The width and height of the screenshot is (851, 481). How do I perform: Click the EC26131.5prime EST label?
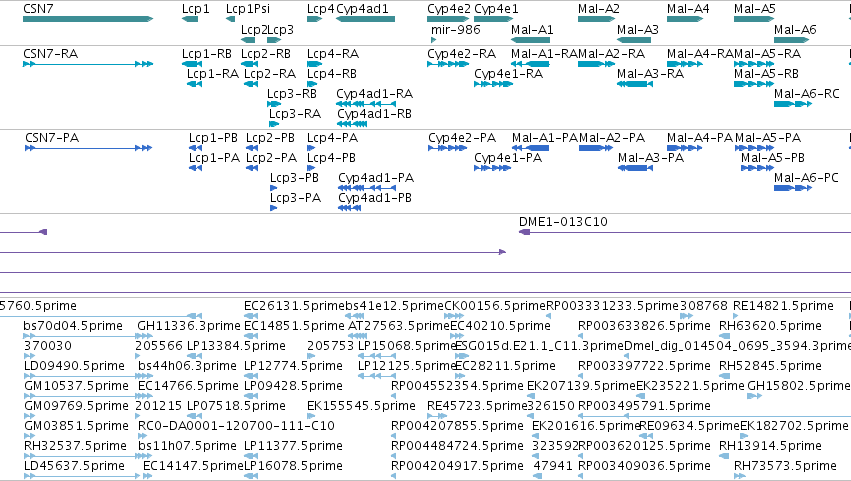click(x=295, y=306)
